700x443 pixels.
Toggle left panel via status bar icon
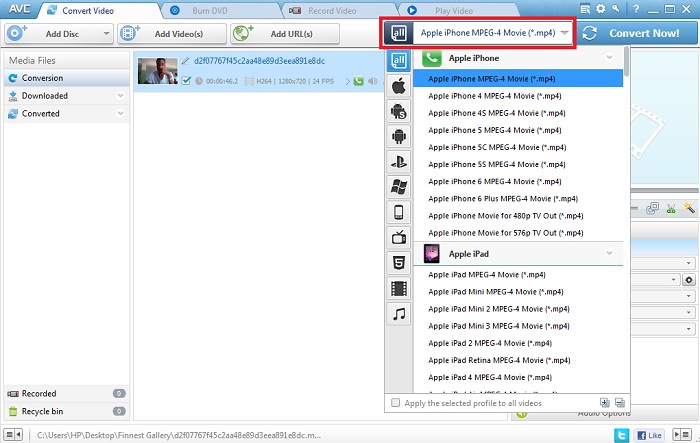[x=13, y=435]
